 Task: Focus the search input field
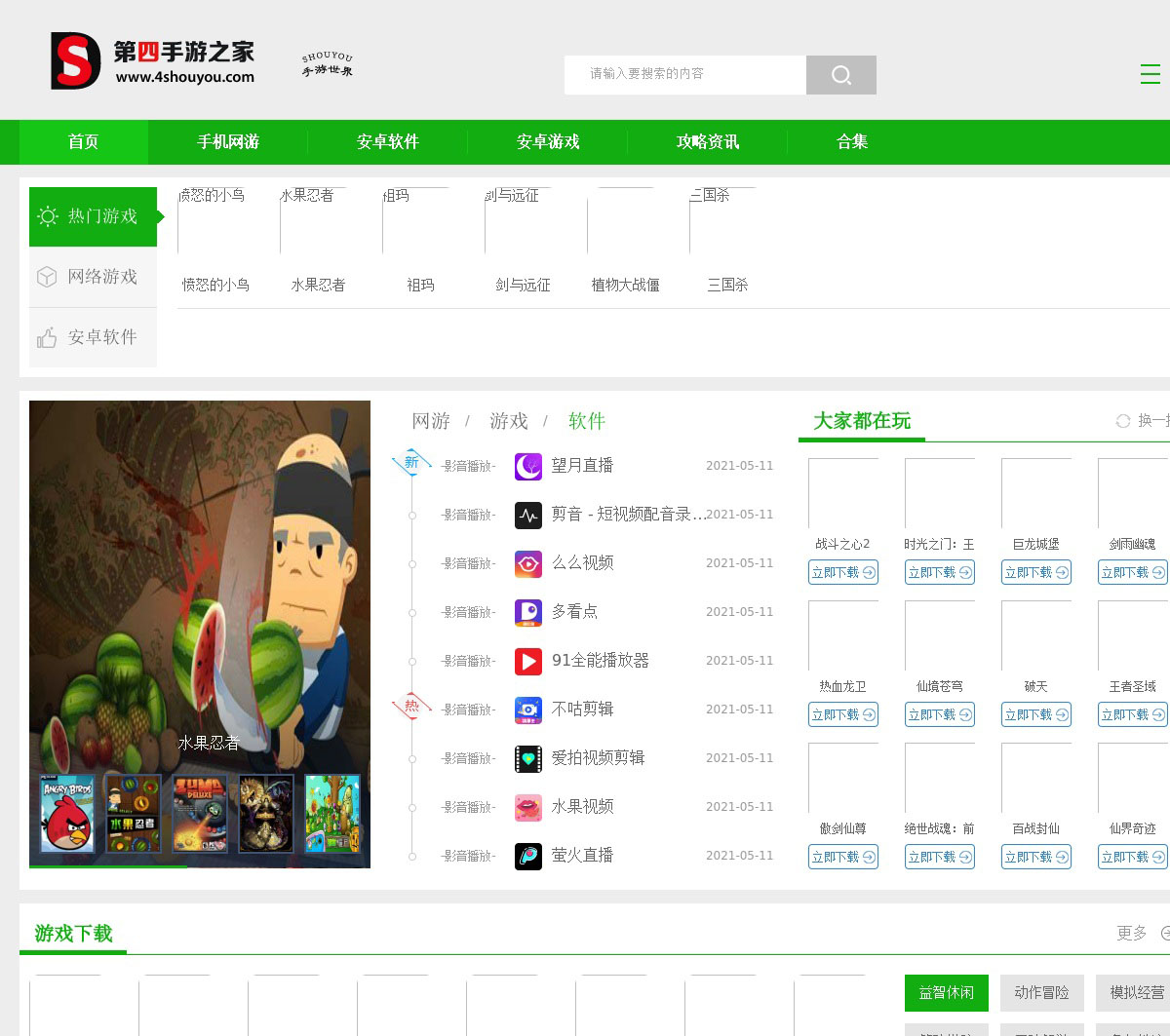(x=685, y=75)
